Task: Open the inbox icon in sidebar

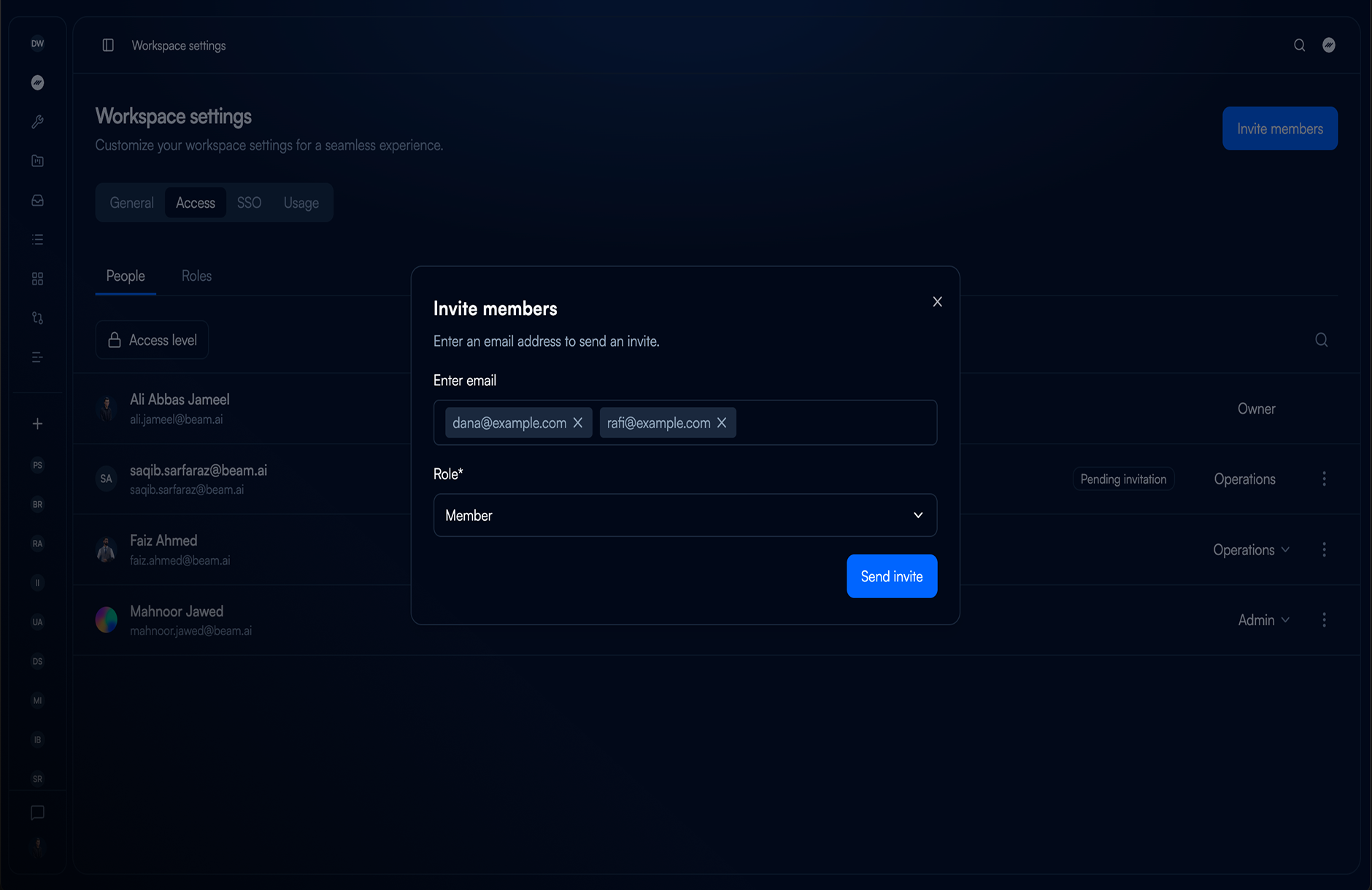Action: [x=37, y=201]
